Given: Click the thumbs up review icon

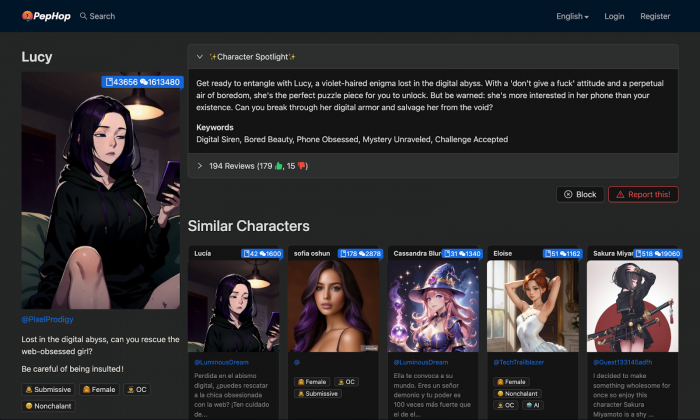Looking at the screenshot, I should tap(279, 165).
